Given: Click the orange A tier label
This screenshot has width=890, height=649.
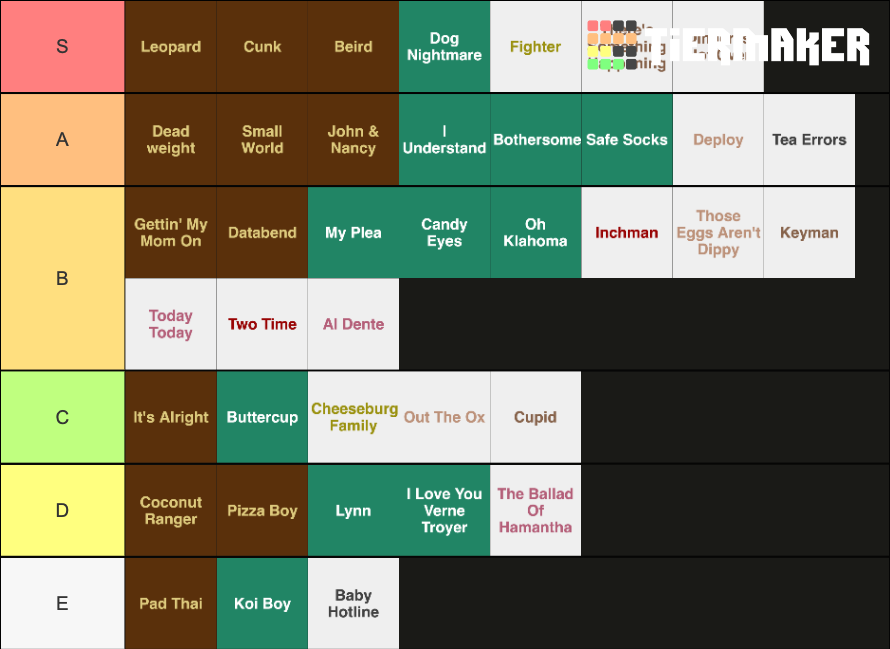Looking at the screenshot, I should tap(62, 140).
